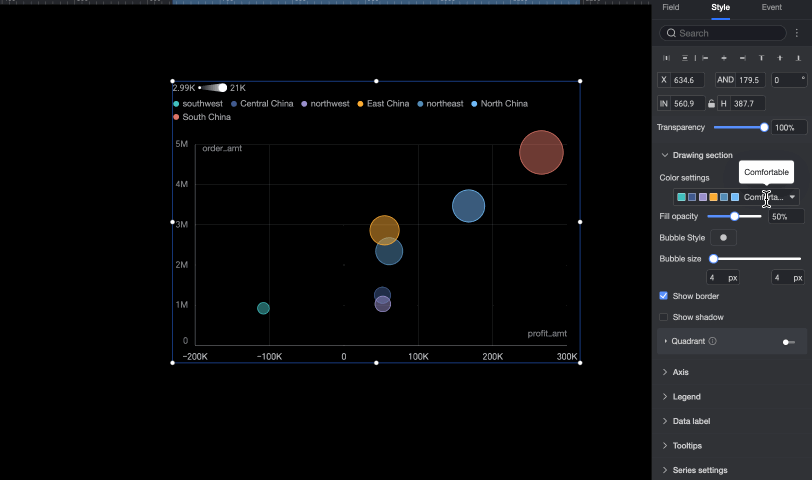The height and width of the screenshot is (480, 812).
Task: Click the Transparency percentage field
Action: 789,127
